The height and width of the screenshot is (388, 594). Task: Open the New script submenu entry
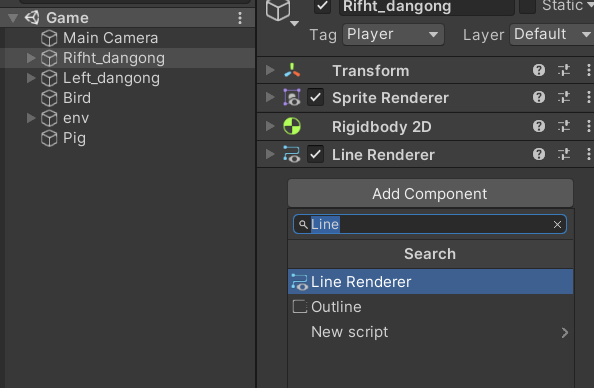[430, 332]
